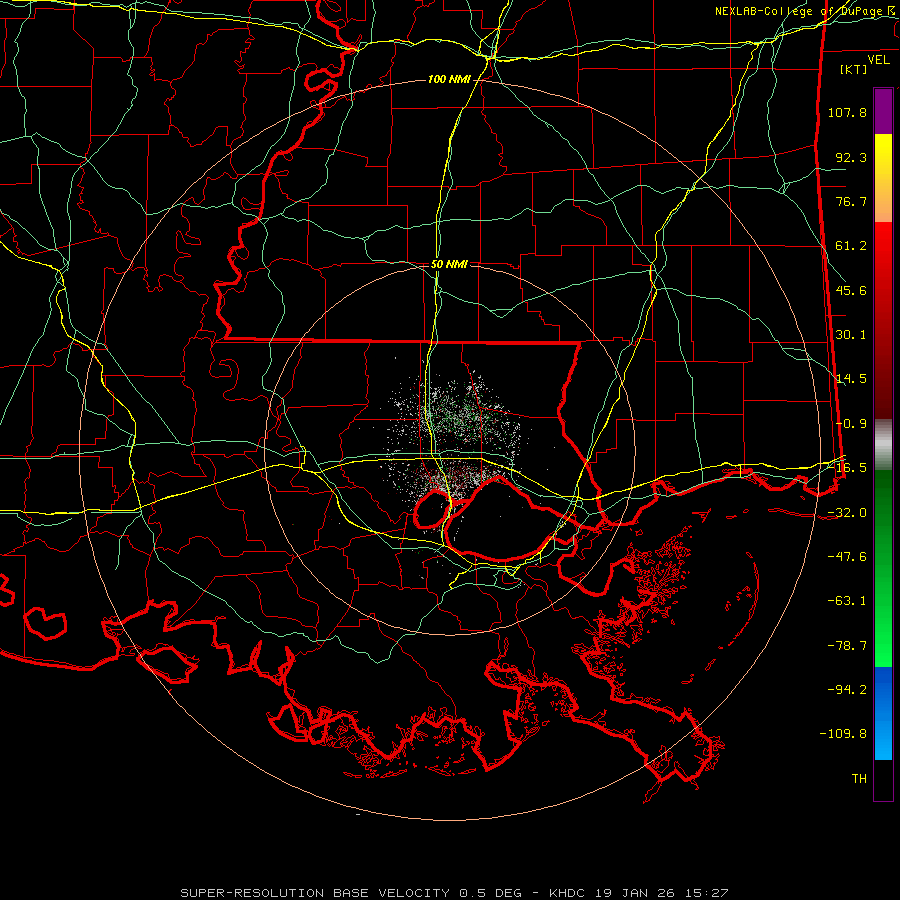The height and width of the screenshot is (900, 900).
Task: Click the Super-Resolution Base Velocity caption
Action: coord(454,893)
